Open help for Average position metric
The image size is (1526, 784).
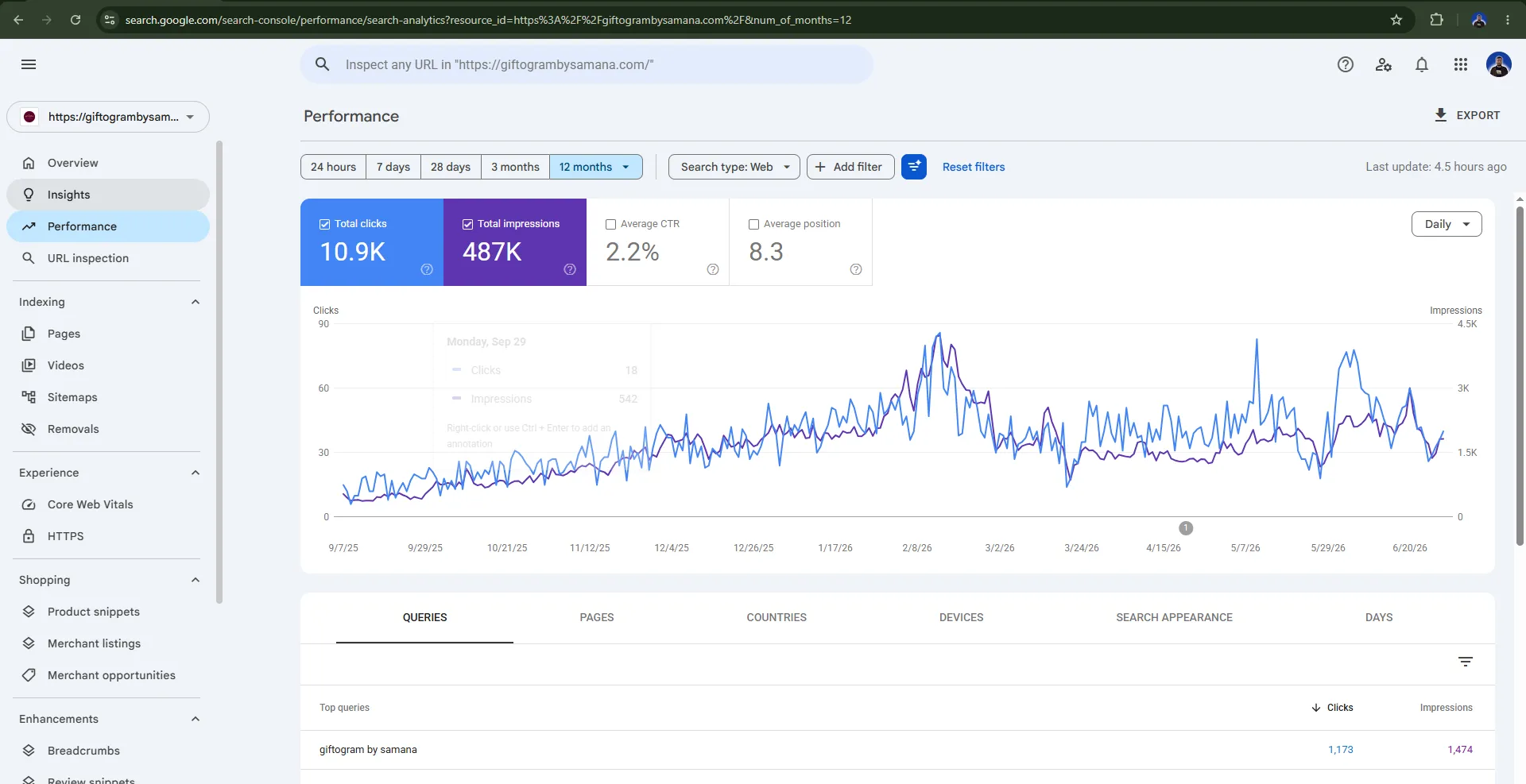pos(856,269)
